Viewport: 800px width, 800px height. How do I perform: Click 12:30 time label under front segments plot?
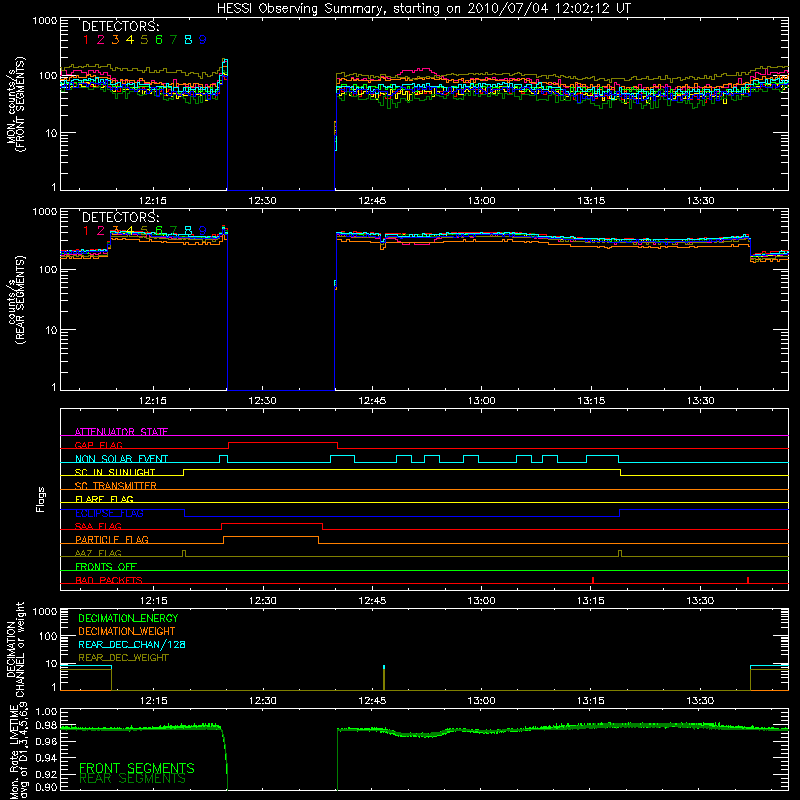(x=262, y=201)
